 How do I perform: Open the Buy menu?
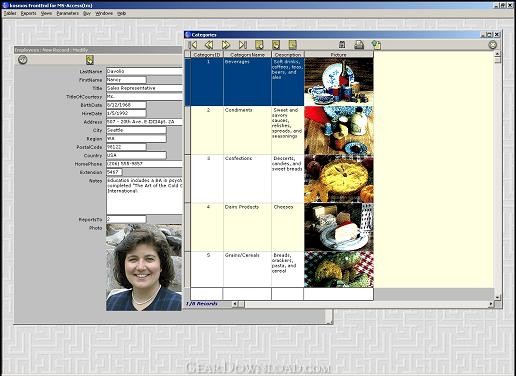point(87,13)
